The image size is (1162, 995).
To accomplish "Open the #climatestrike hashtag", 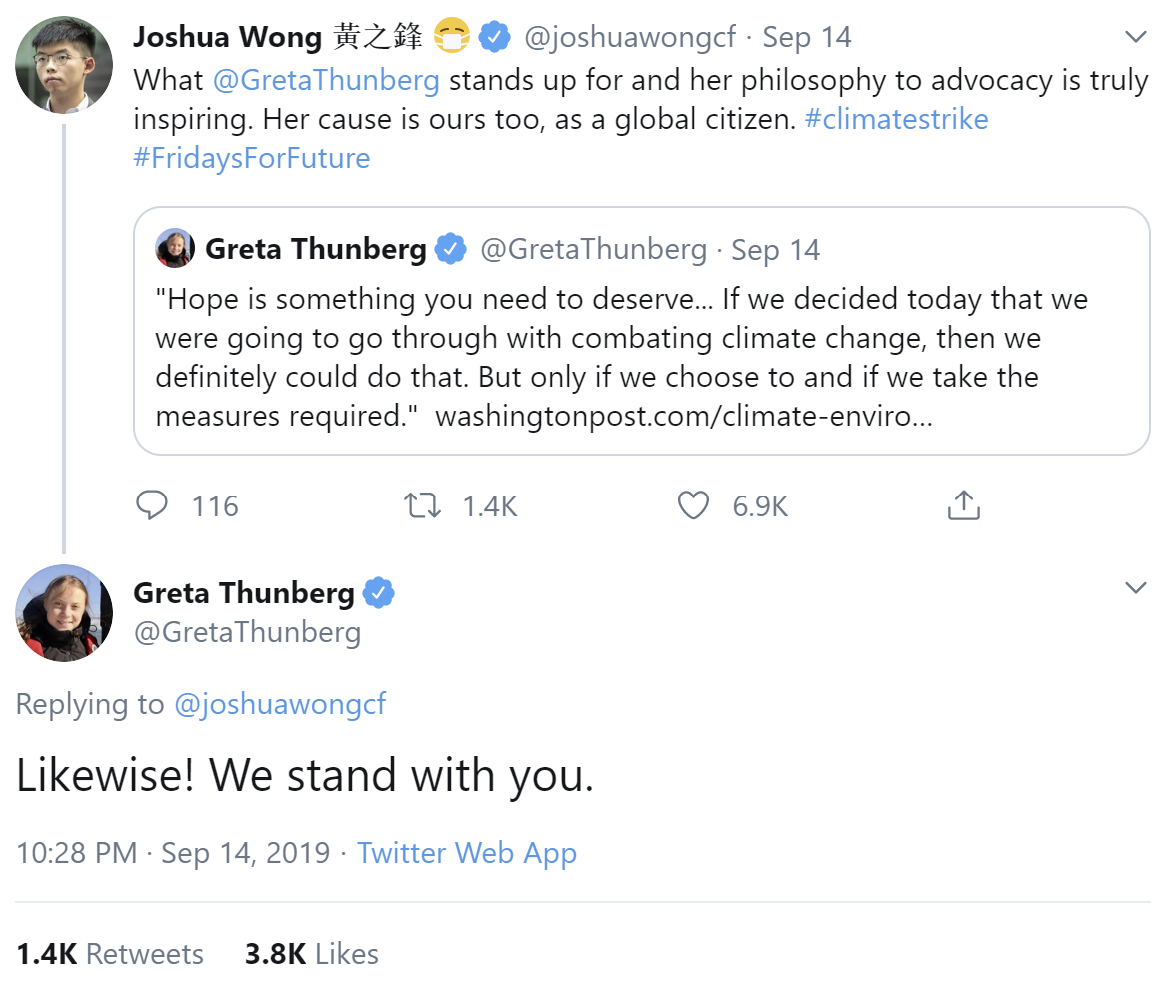I will (x=896, y=119).
